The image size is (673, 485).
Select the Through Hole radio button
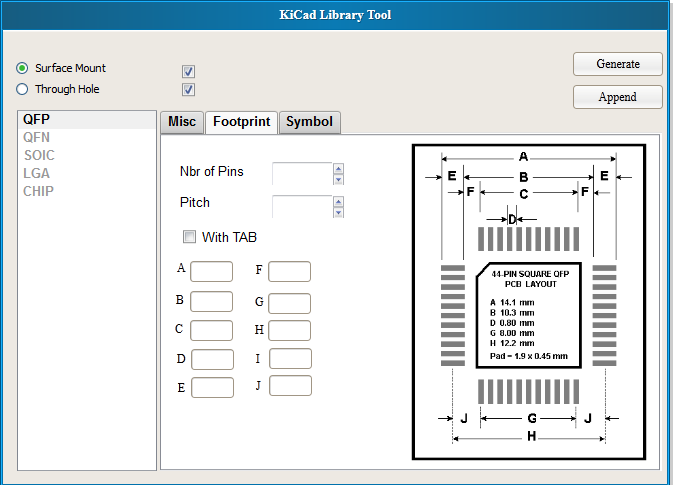[x=22, y=89]
